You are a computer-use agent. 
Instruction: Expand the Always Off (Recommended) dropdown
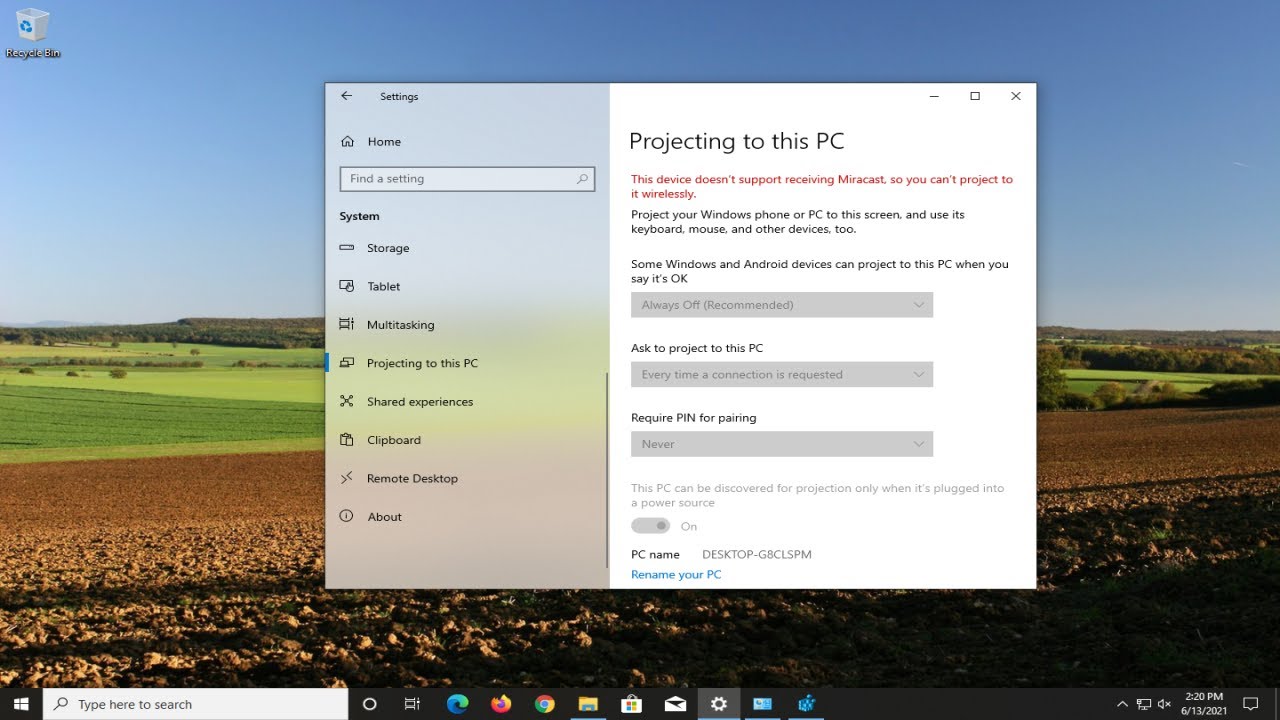(782, 305)
